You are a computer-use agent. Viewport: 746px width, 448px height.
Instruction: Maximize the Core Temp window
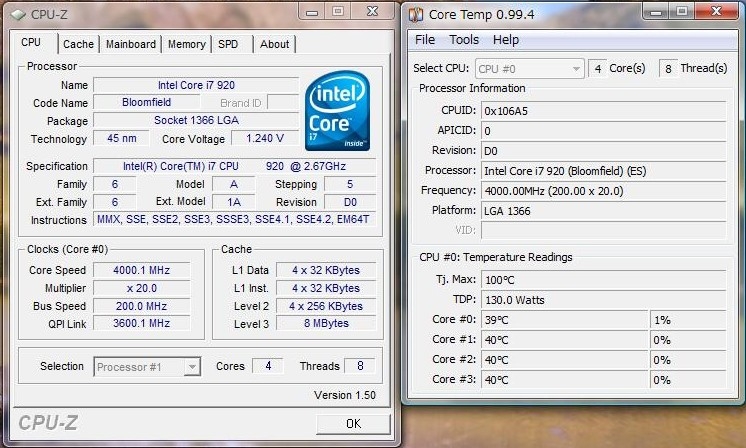click(x=681, y=11)
